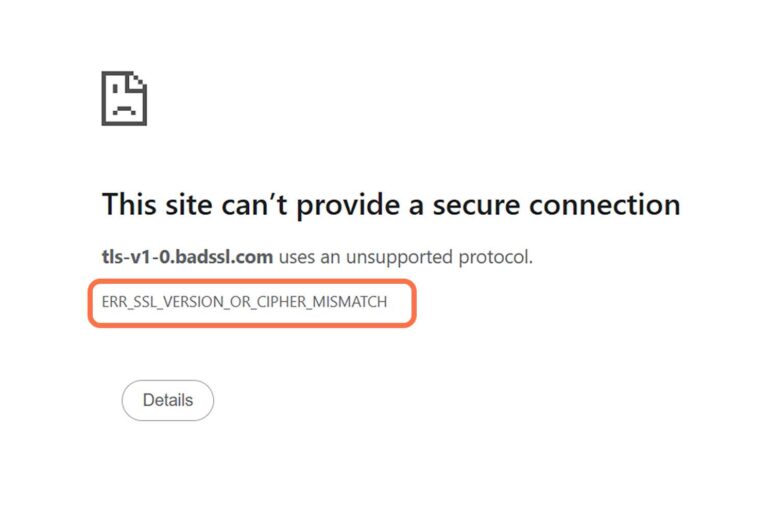Open the Details button
770x515 pixels.
167,400
